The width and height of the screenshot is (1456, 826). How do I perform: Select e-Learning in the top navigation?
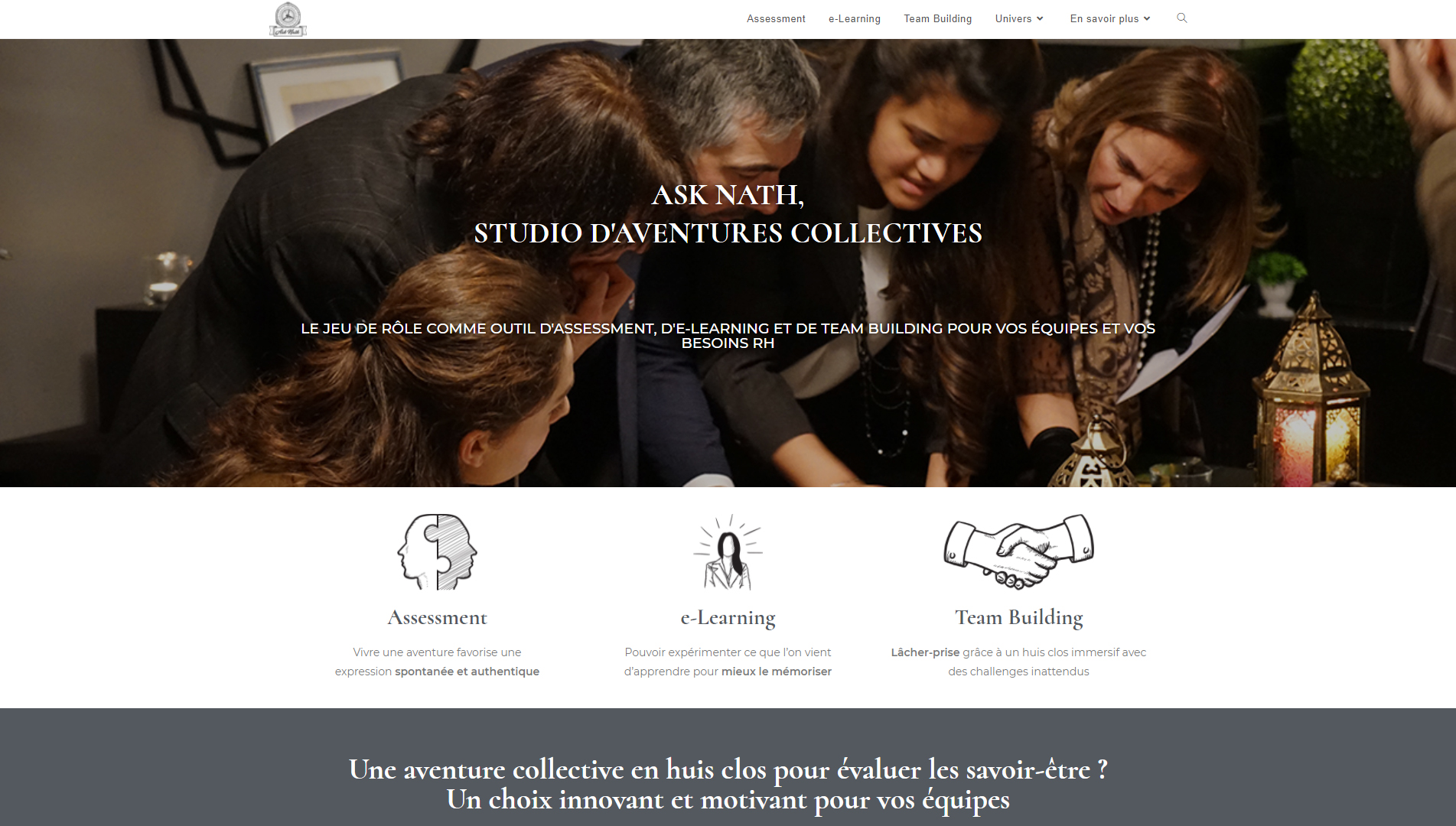[x=855, y=19]
